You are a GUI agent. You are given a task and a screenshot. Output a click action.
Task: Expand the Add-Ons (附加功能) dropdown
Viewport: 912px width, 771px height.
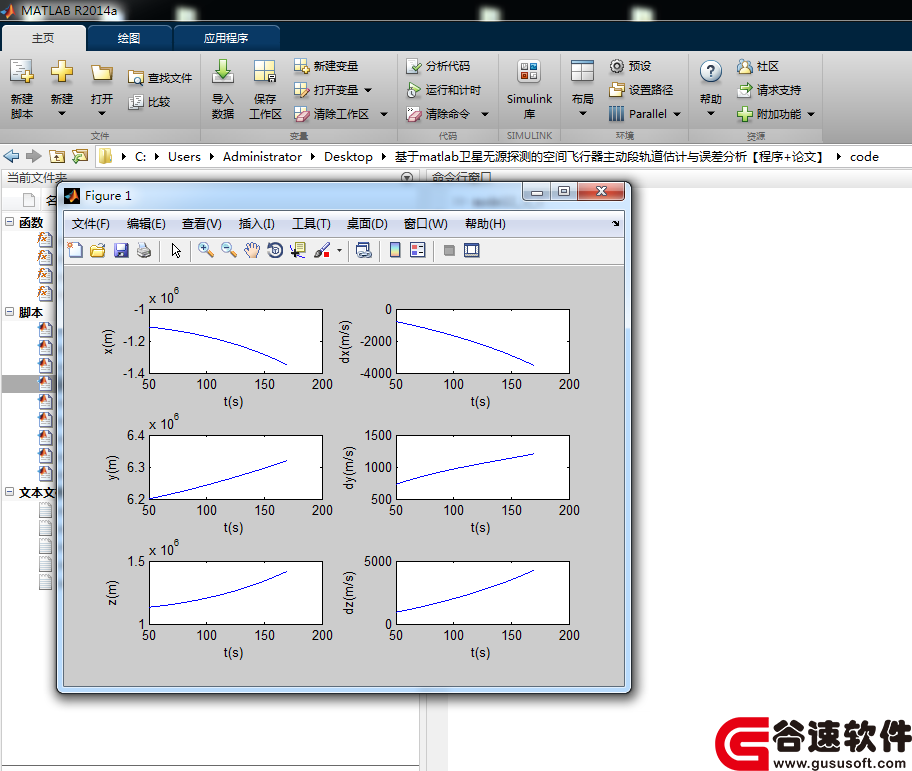(811, 114)
